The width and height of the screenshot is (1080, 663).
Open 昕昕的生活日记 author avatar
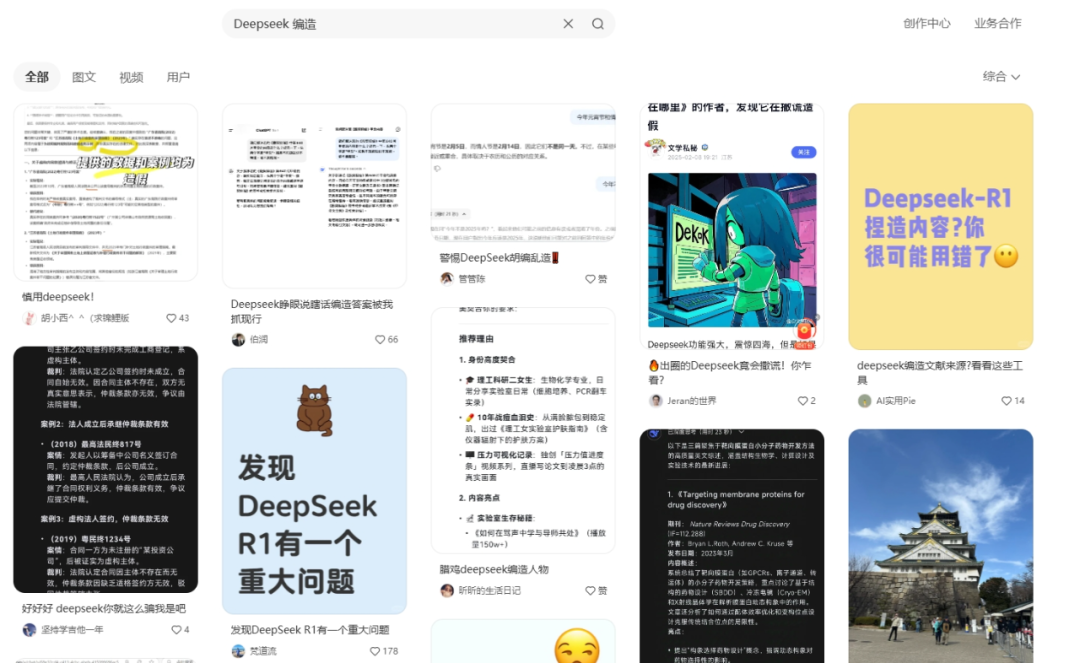pos(447,591)
